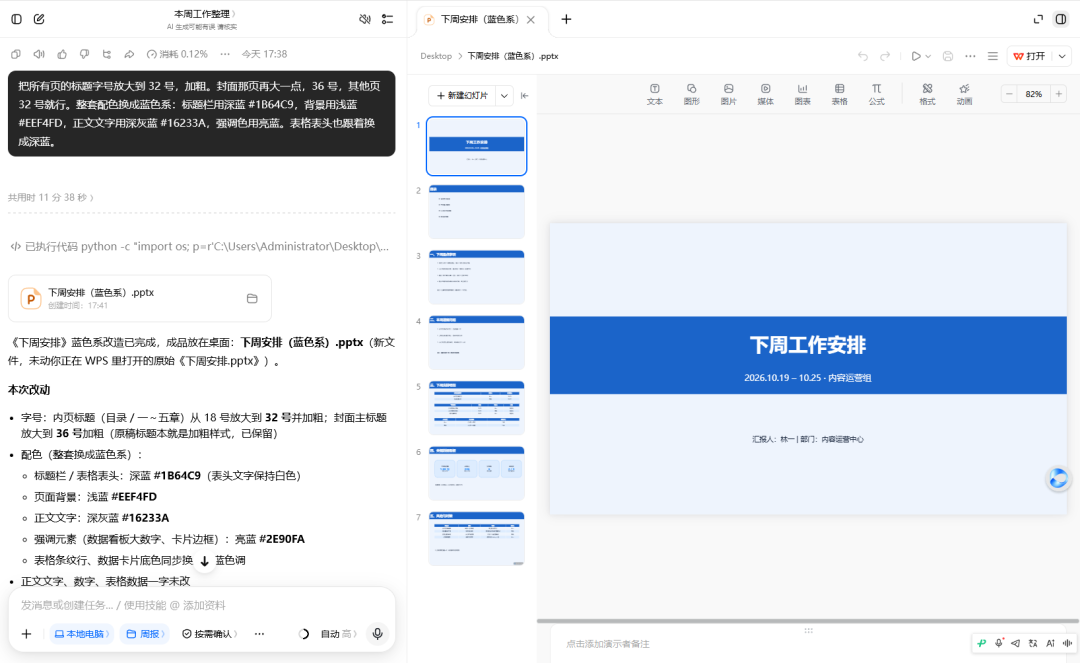Select the 公式 formula tool
Screen dimensions: 1080x663
(x=876, y=94)
